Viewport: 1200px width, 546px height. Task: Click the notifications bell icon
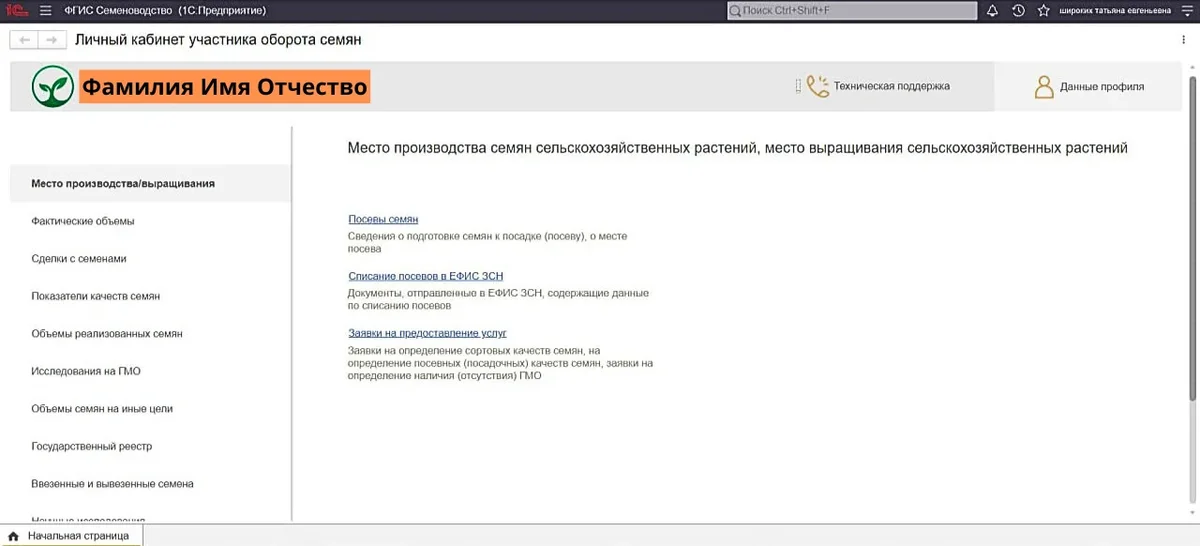(x=992, y=11)
